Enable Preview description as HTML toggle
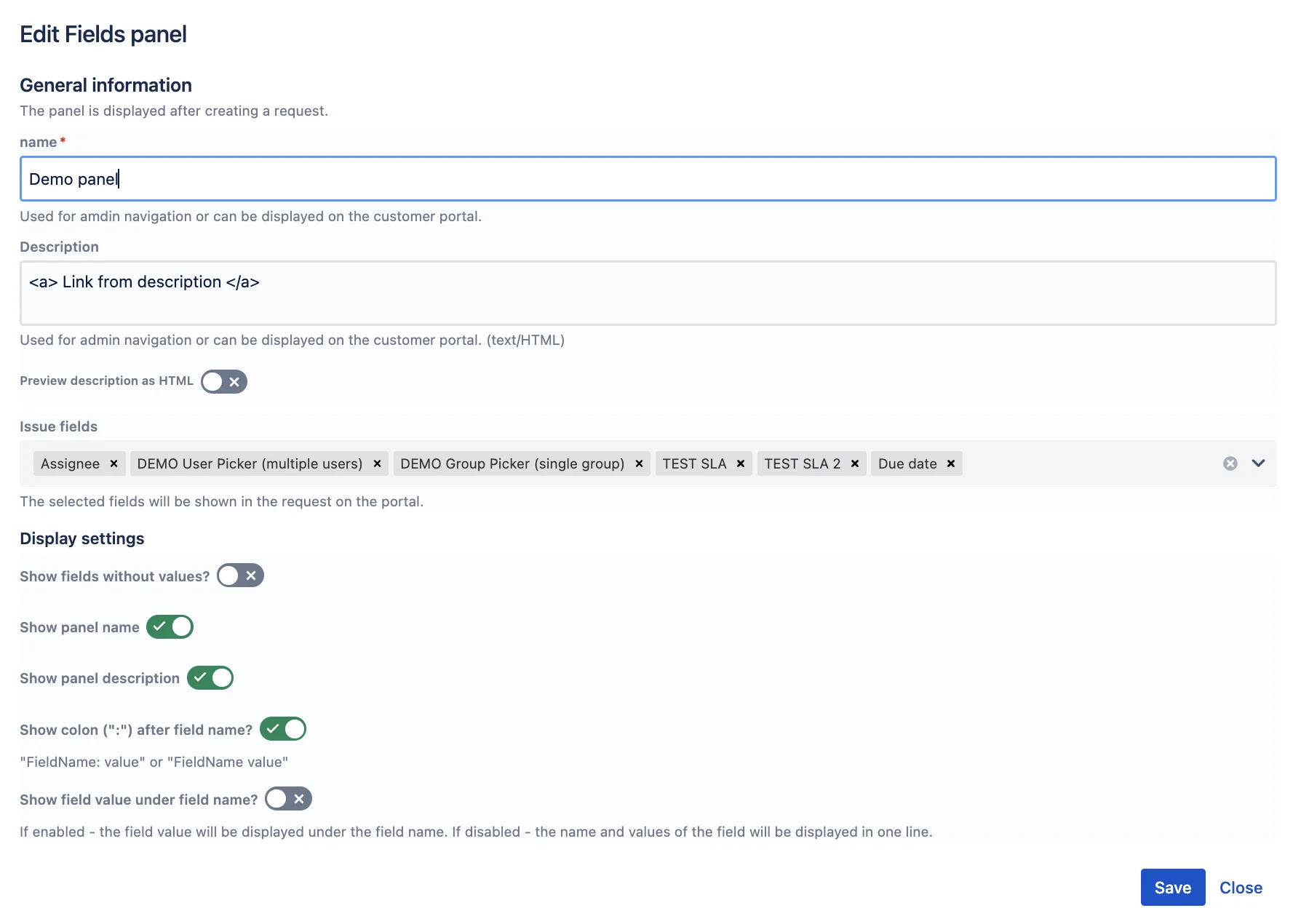The width and height of the screenshot is (1301, 924). (x=224, y=381)
